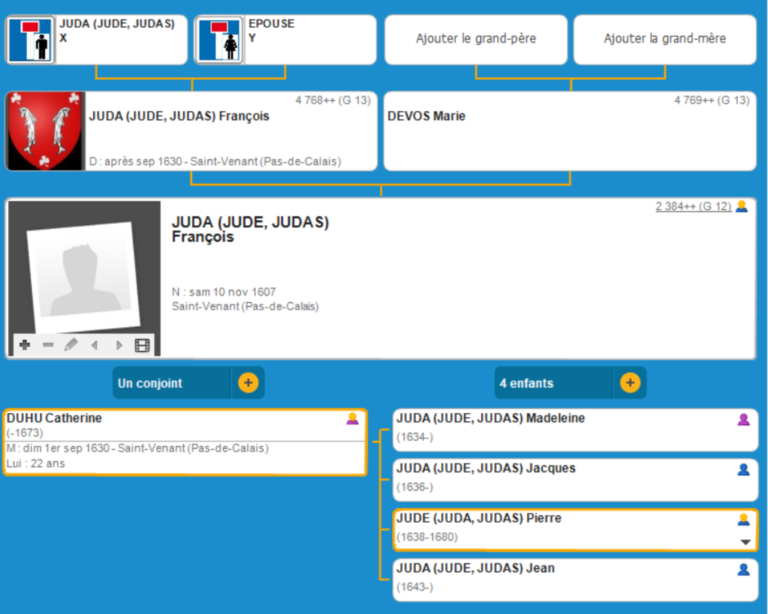Screen dimensions: 768x614
Task: Click the blue person icon beside Jacques
Action: 743,469
